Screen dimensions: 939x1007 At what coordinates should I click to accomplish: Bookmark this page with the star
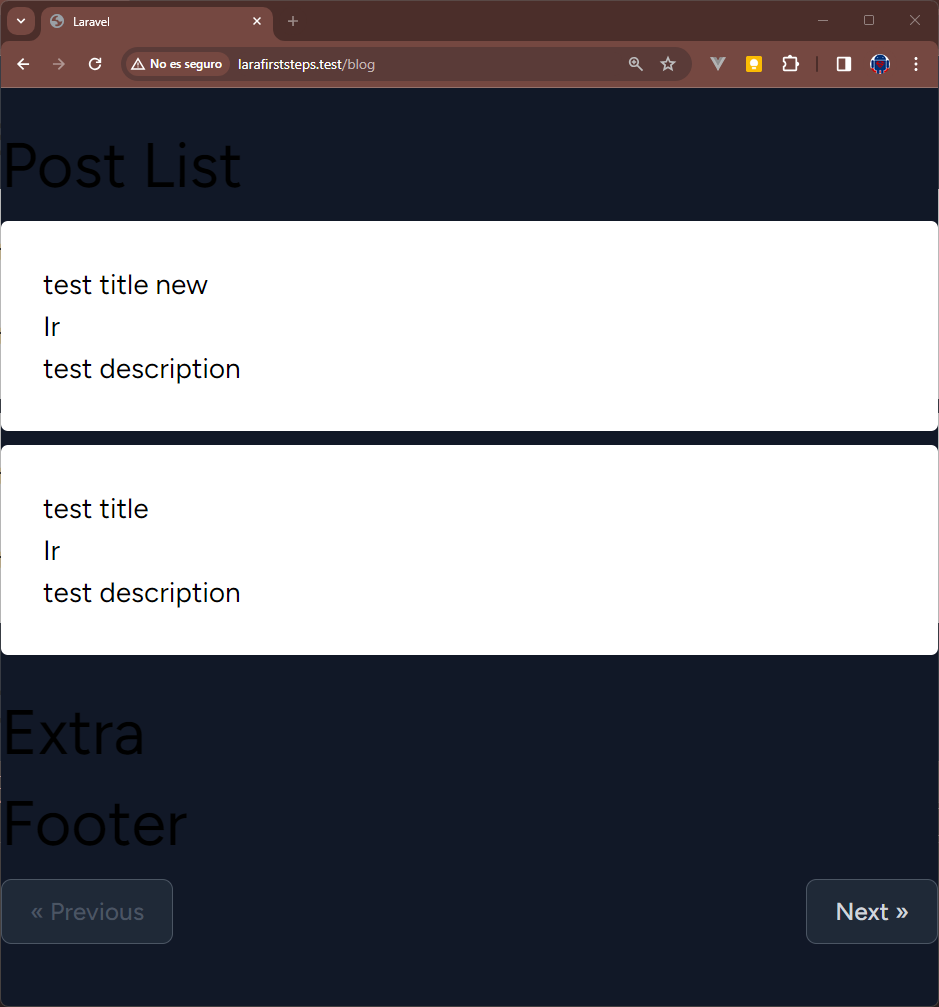tap(668, 63)
